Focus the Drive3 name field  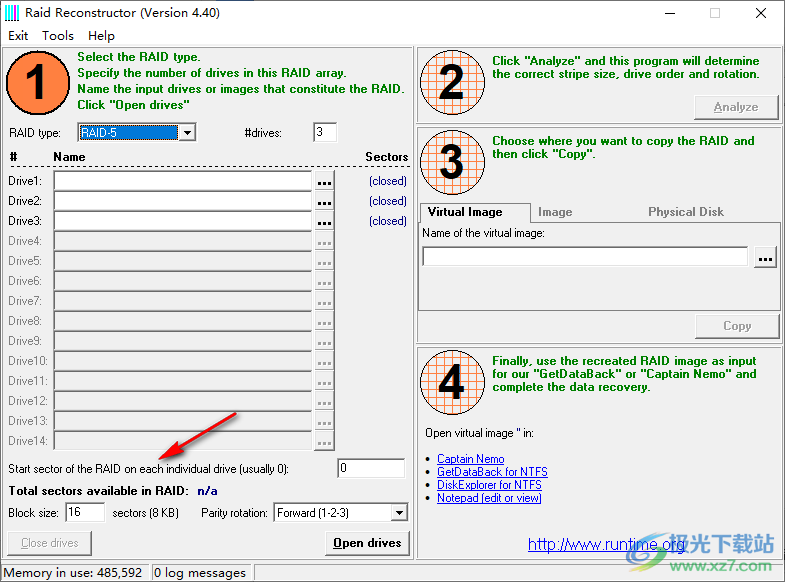183,221
